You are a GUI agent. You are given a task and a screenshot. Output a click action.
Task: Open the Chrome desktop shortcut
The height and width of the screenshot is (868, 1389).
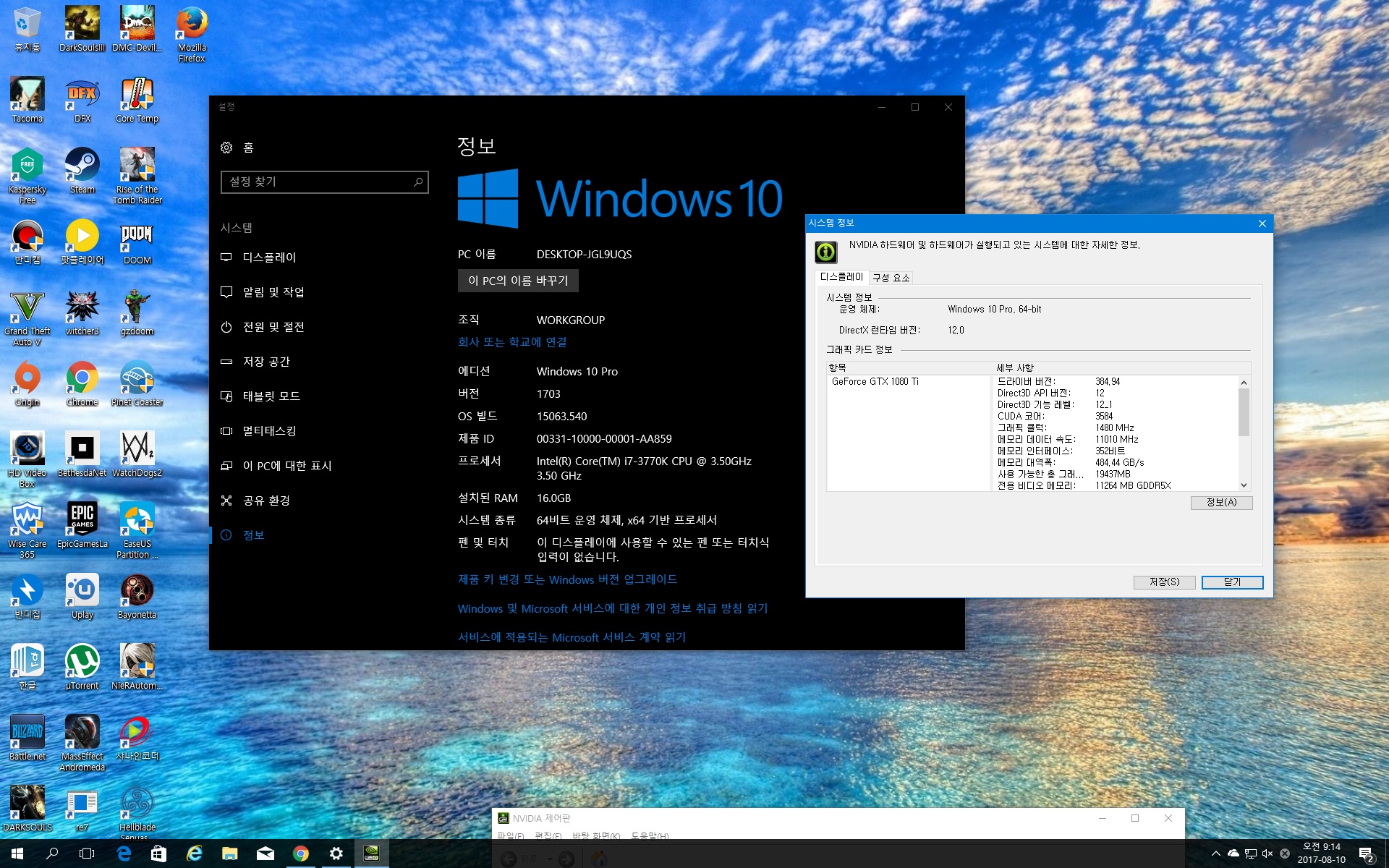coord(82,383)
